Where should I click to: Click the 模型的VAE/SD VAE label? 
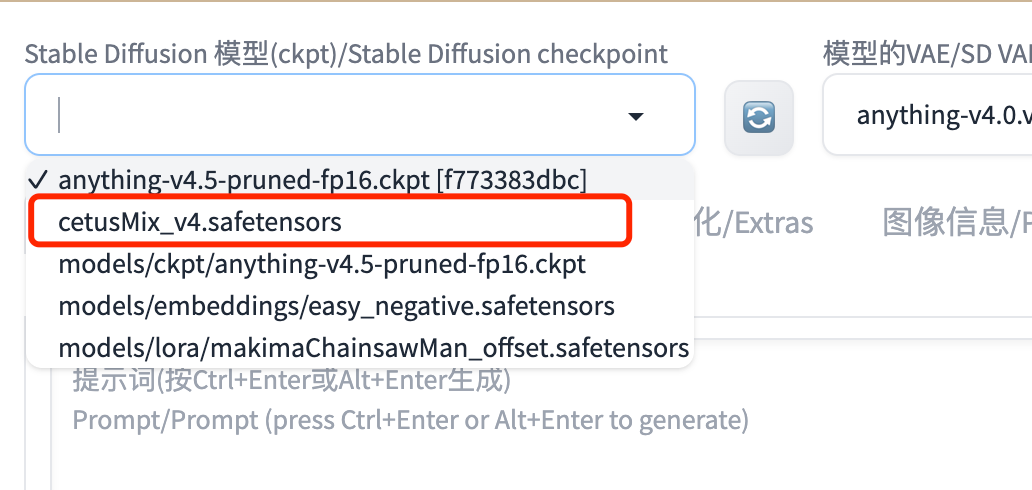click(927, 53)
